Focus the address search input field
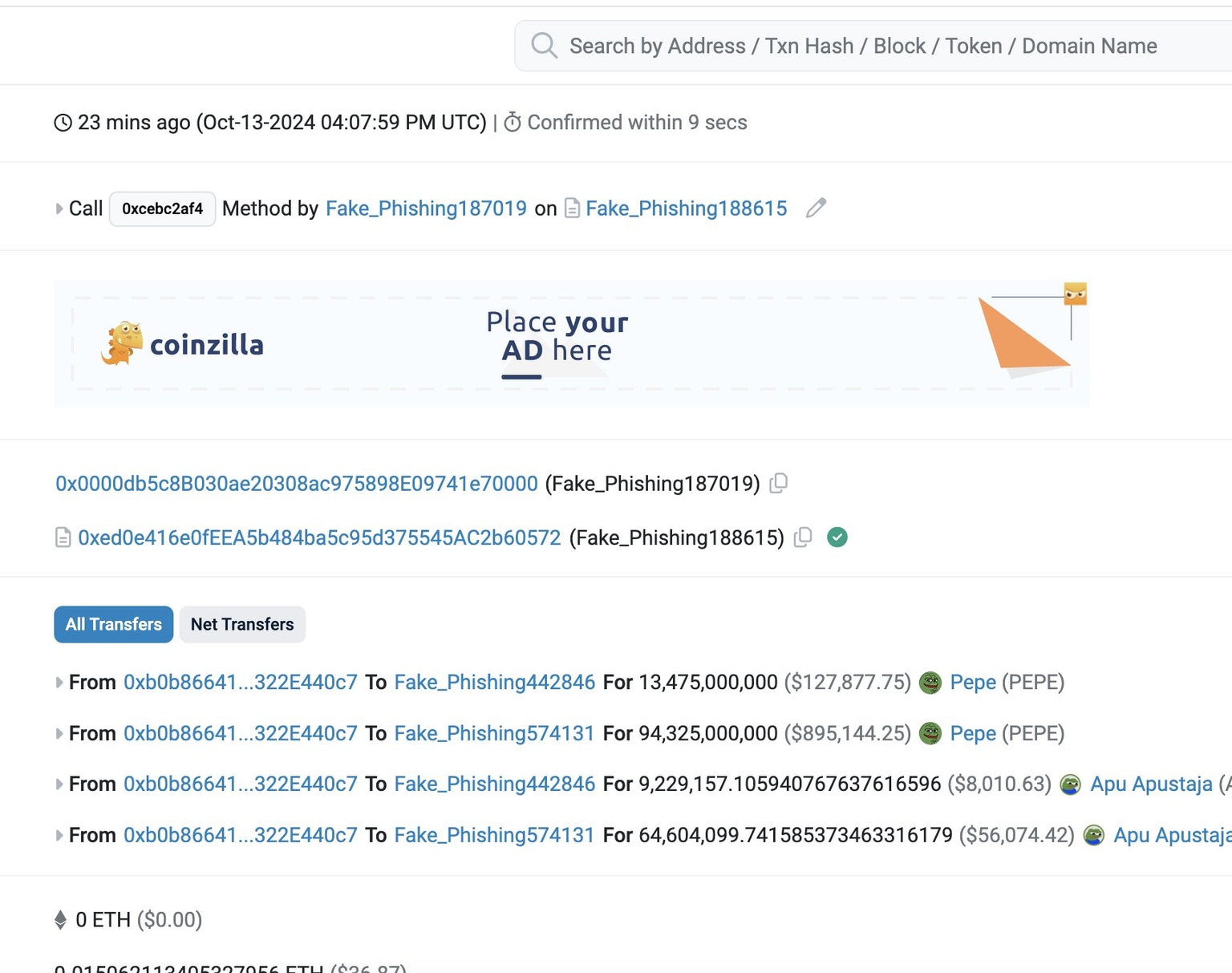1232x973 pixels. 863,46
